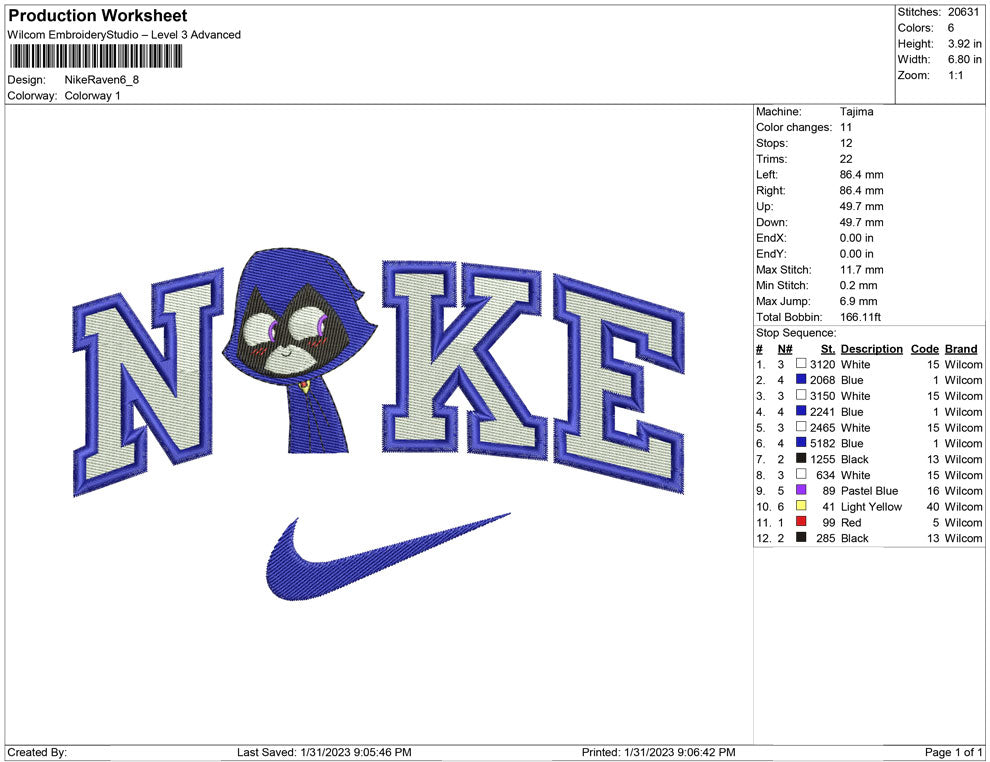Click the stitch count 1255 in row 7
990x762 pixels.
[822, 459]
